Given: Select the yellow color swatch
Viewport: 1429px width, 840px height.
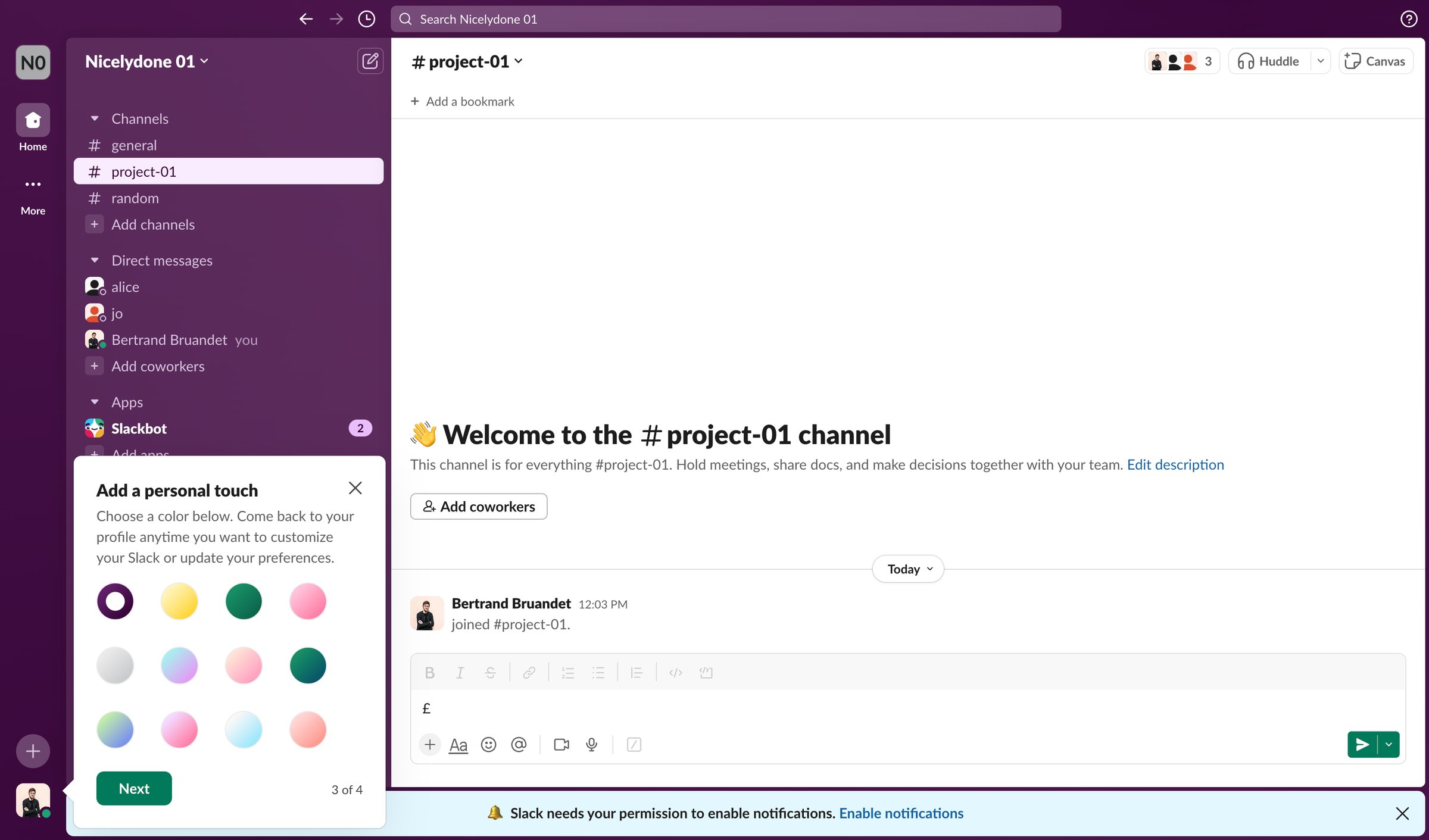Looking at the screenshot, I should tap(179, 601).
